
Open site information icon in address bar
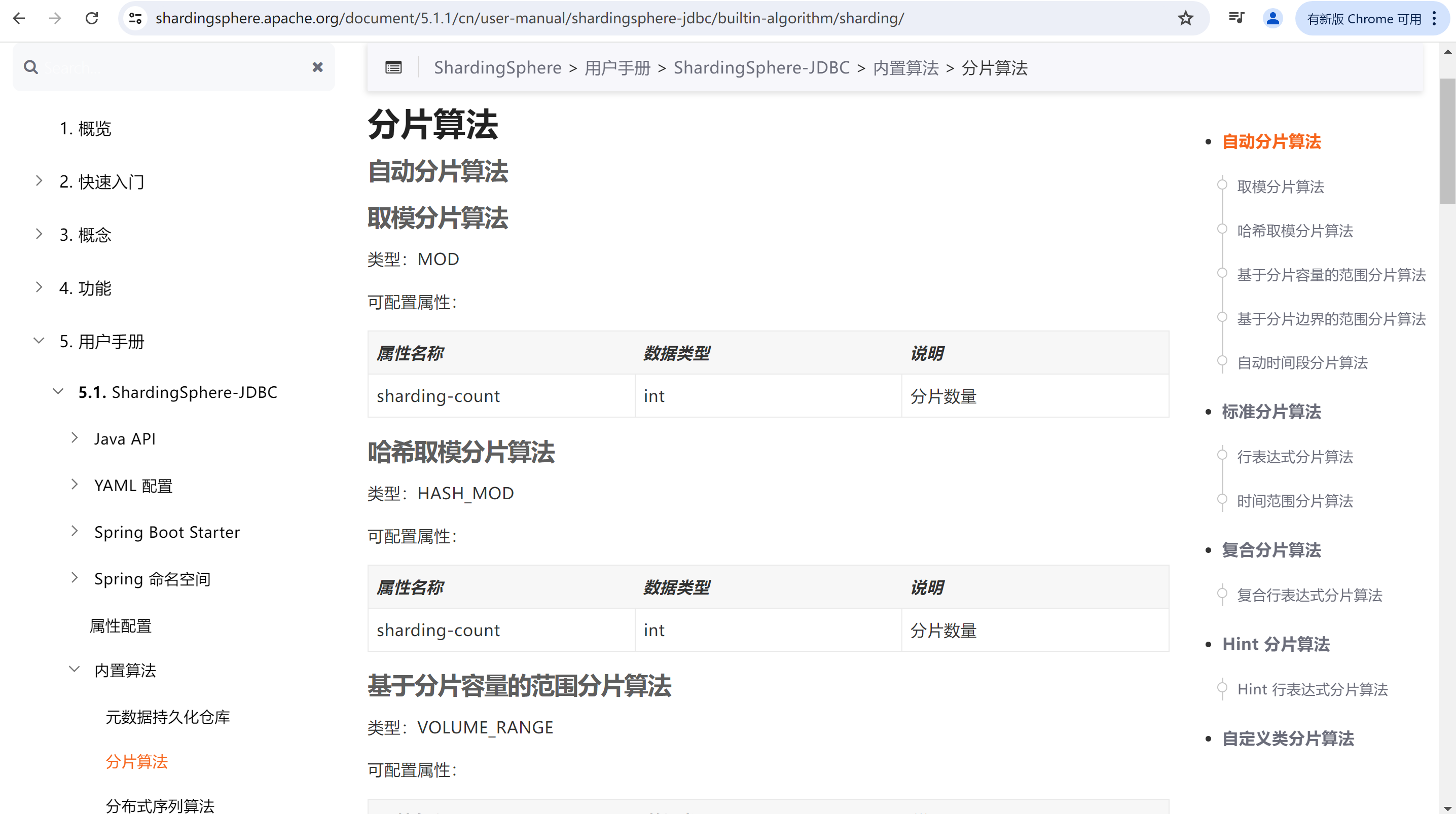(x=136, y=19)
